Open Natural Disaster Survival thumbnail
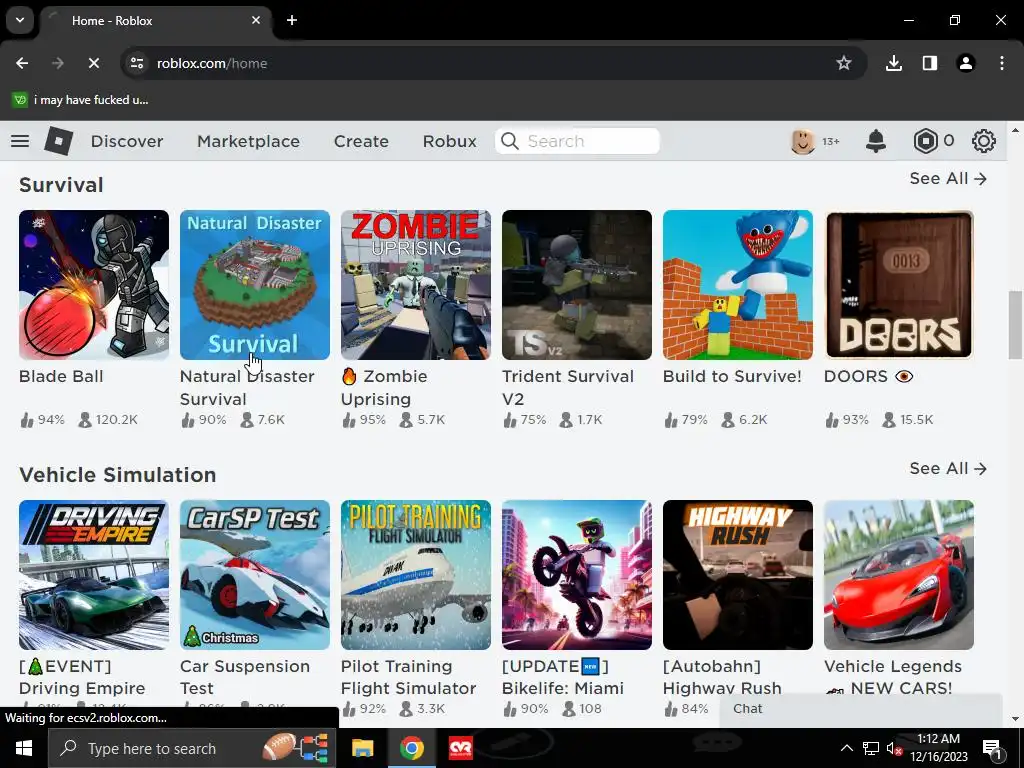The height and width of the screenshot is (768, 1024). [x=255, y=285]
